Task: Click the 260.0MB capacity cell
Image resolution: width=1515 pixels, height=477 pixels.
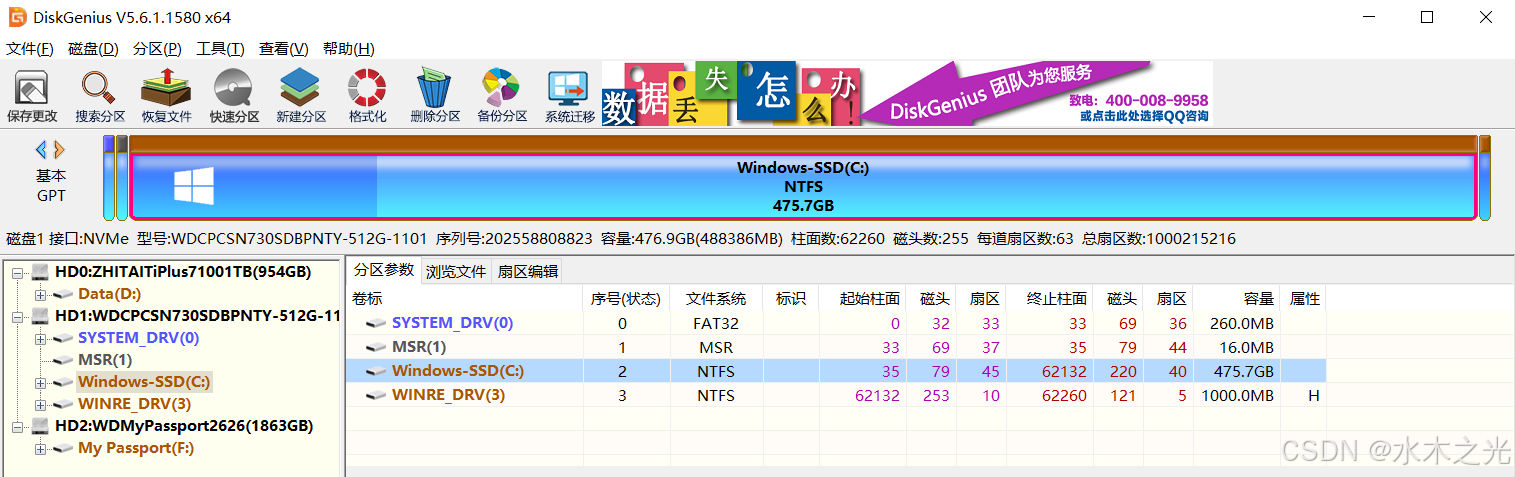Action: pos(1237,323)
